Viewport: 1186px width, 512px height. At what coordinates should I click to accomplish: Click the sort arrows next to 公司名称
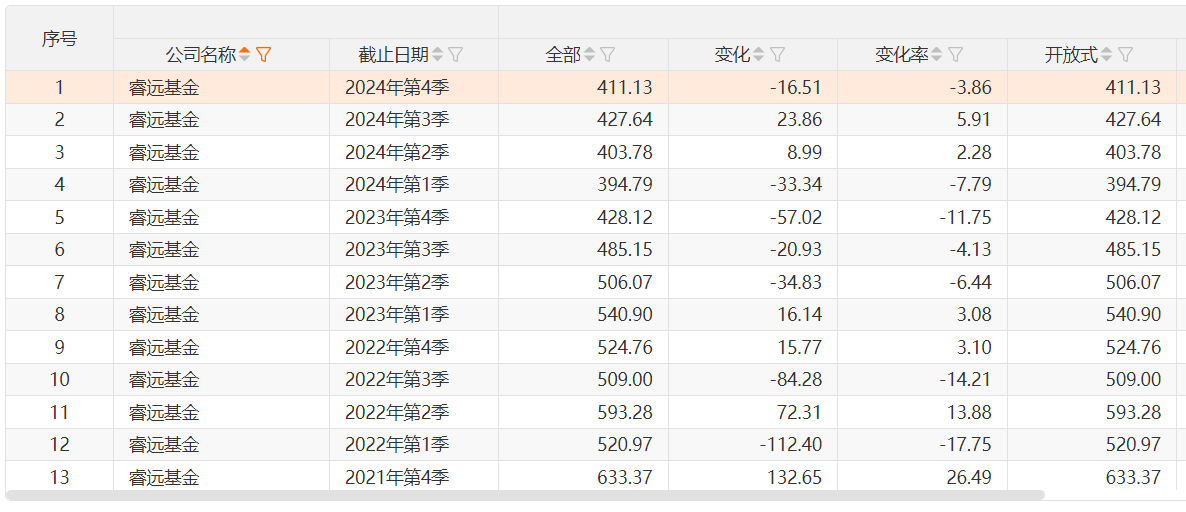pyautogui.click(x=245, y=55)
